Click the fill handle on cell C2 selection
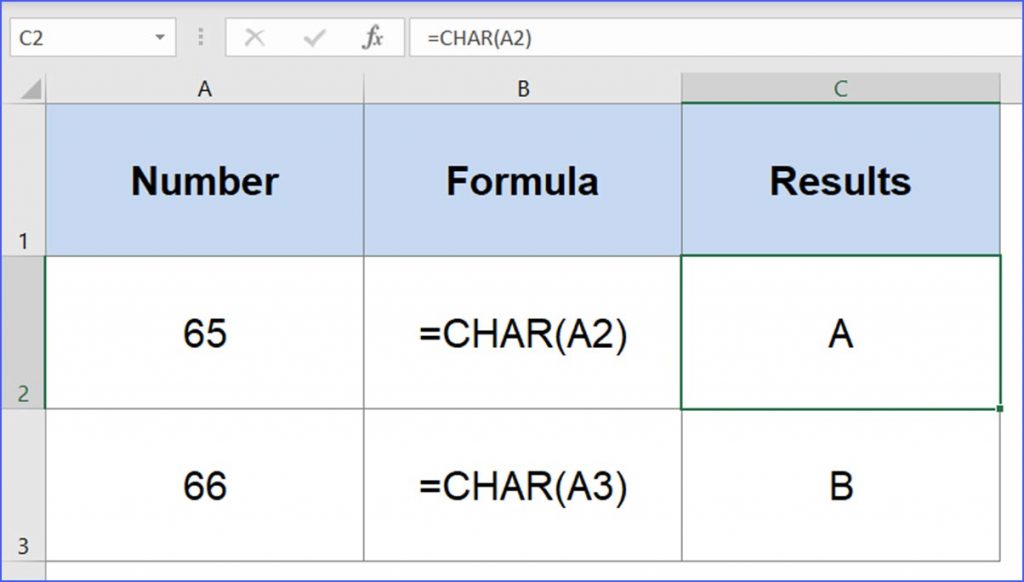Image resolution: width=1024 pixels, height=582 pixels. 999,407
